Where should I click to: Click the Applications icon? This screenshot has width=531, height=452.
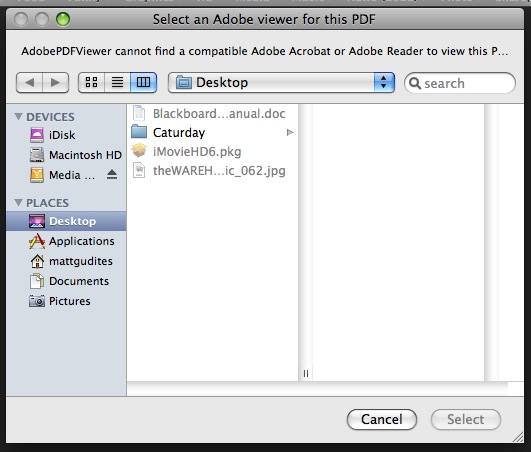point(37,241)
